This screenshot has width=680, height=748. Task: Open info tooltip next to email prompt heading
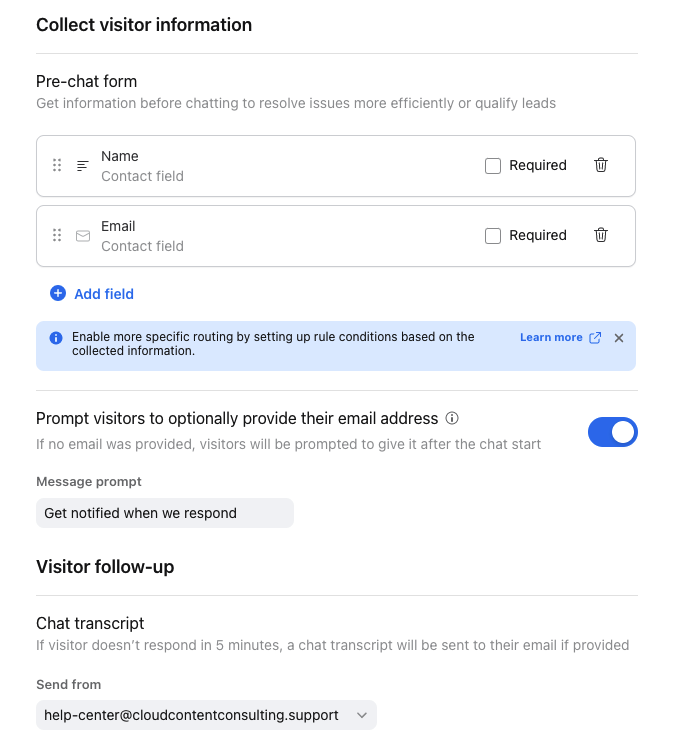(x=452, y=418)
